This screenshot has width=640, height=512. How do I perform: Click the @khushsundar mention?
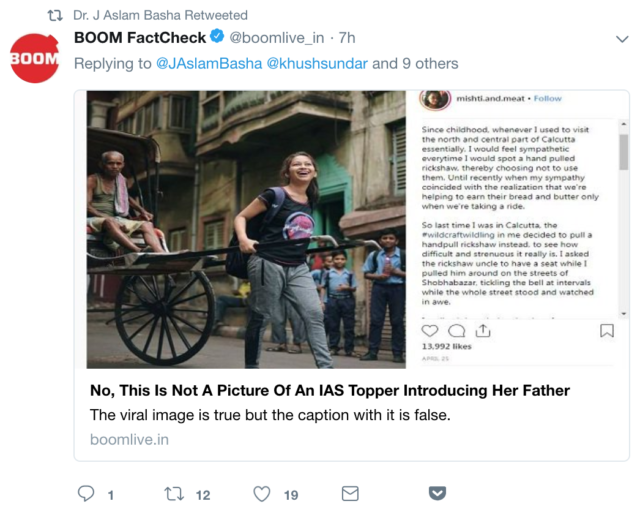(316, 64)
